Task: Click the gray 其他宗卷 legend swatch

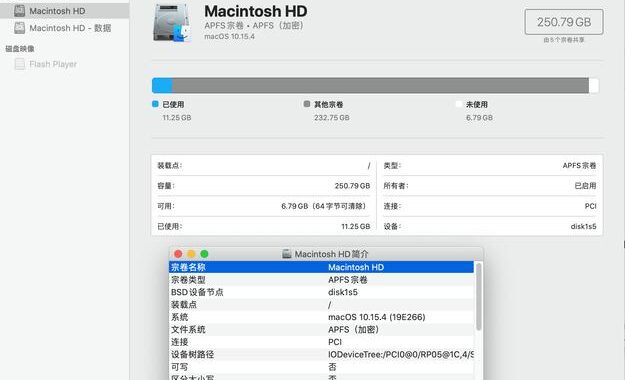Action: tap(307, 104)
